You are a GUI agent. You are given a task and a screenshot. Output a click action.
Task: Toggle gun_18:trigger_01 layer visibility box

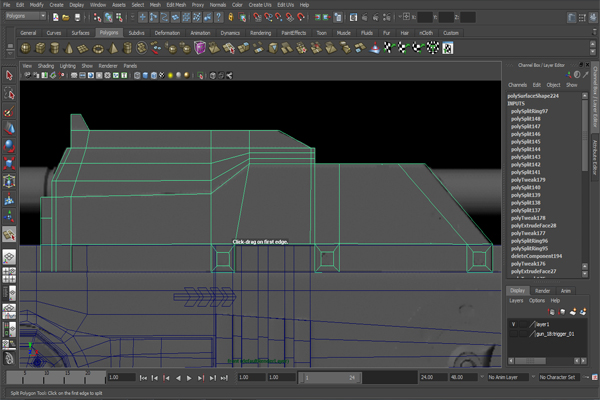pos(514,334)
